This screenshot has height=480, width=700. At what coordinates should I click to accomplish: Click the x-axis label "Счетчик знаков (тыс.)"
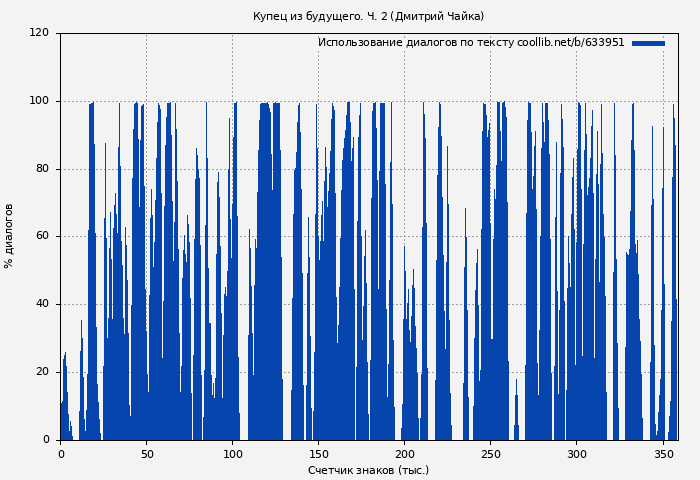[368, 470]
